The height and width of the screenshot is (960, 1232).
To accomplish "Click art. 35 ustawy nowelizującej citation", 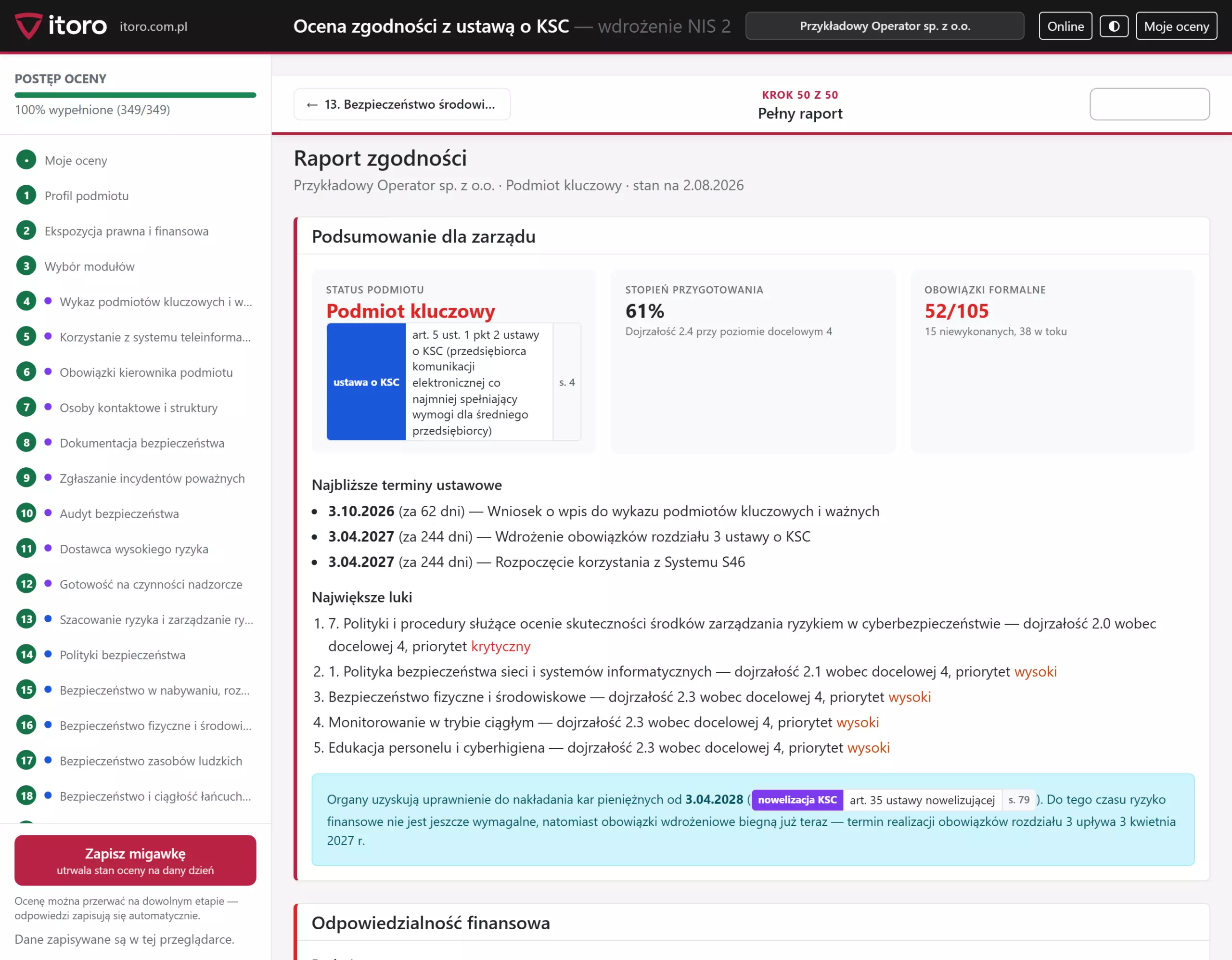I will tap(922, 800).
